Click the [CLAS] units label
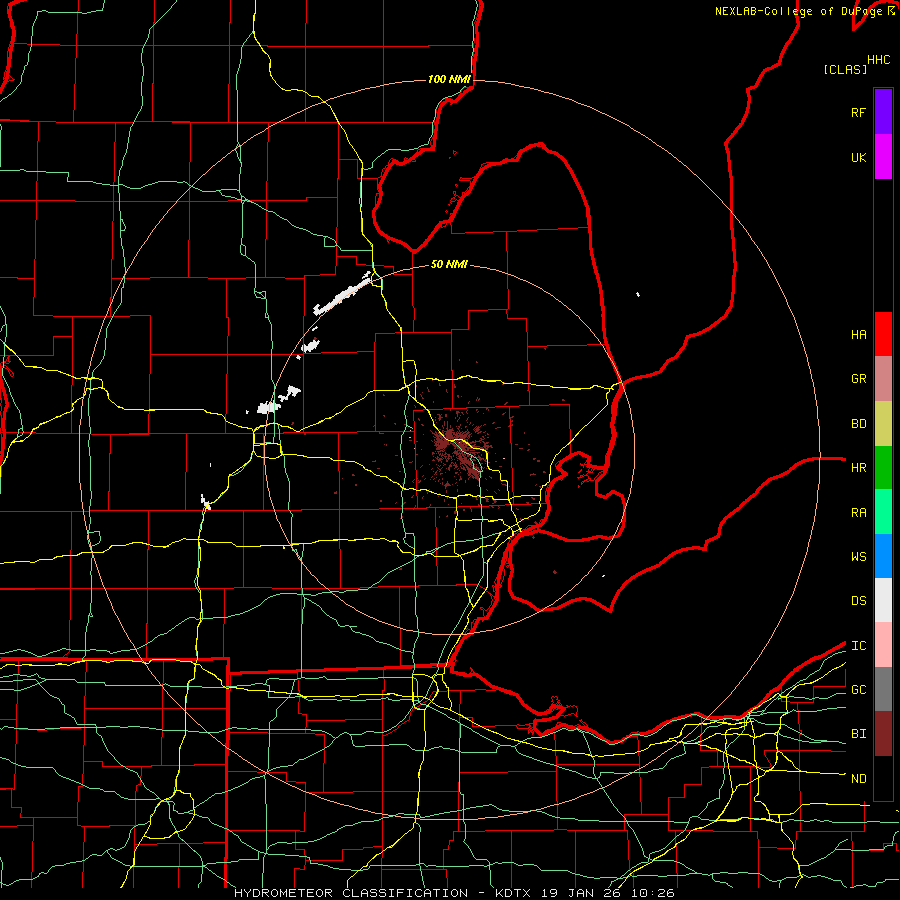 pyautogui.click(x=845, y=69)
